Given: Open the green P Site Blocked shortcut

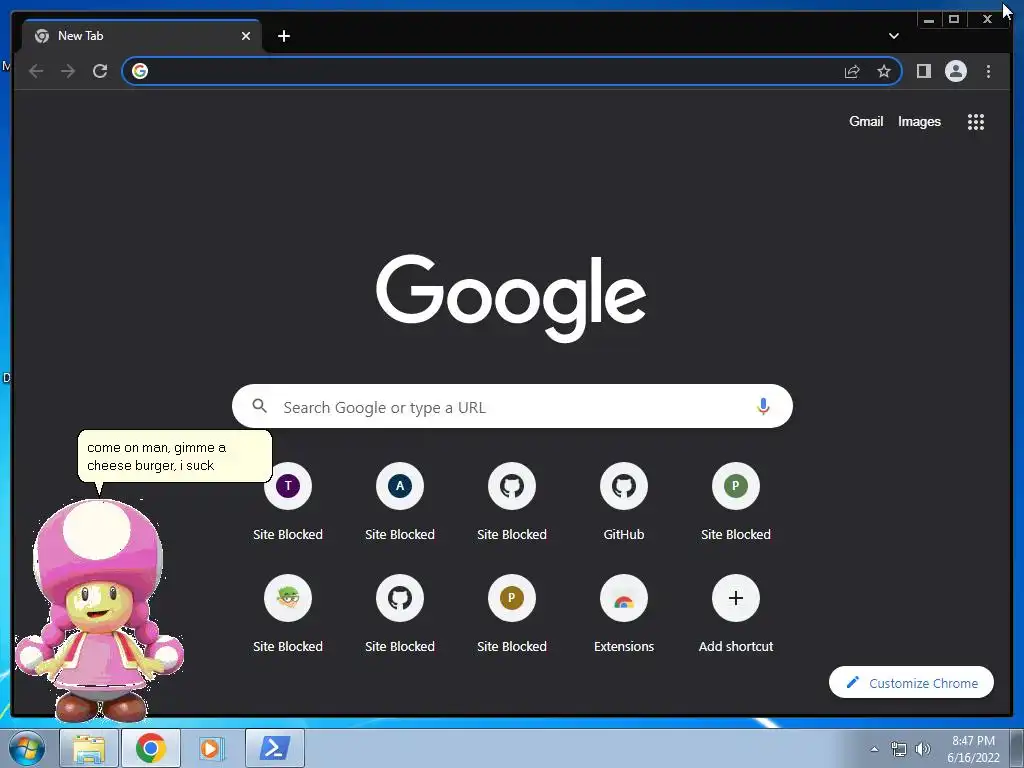Looking at the screenshot, I should pos(735,502).
